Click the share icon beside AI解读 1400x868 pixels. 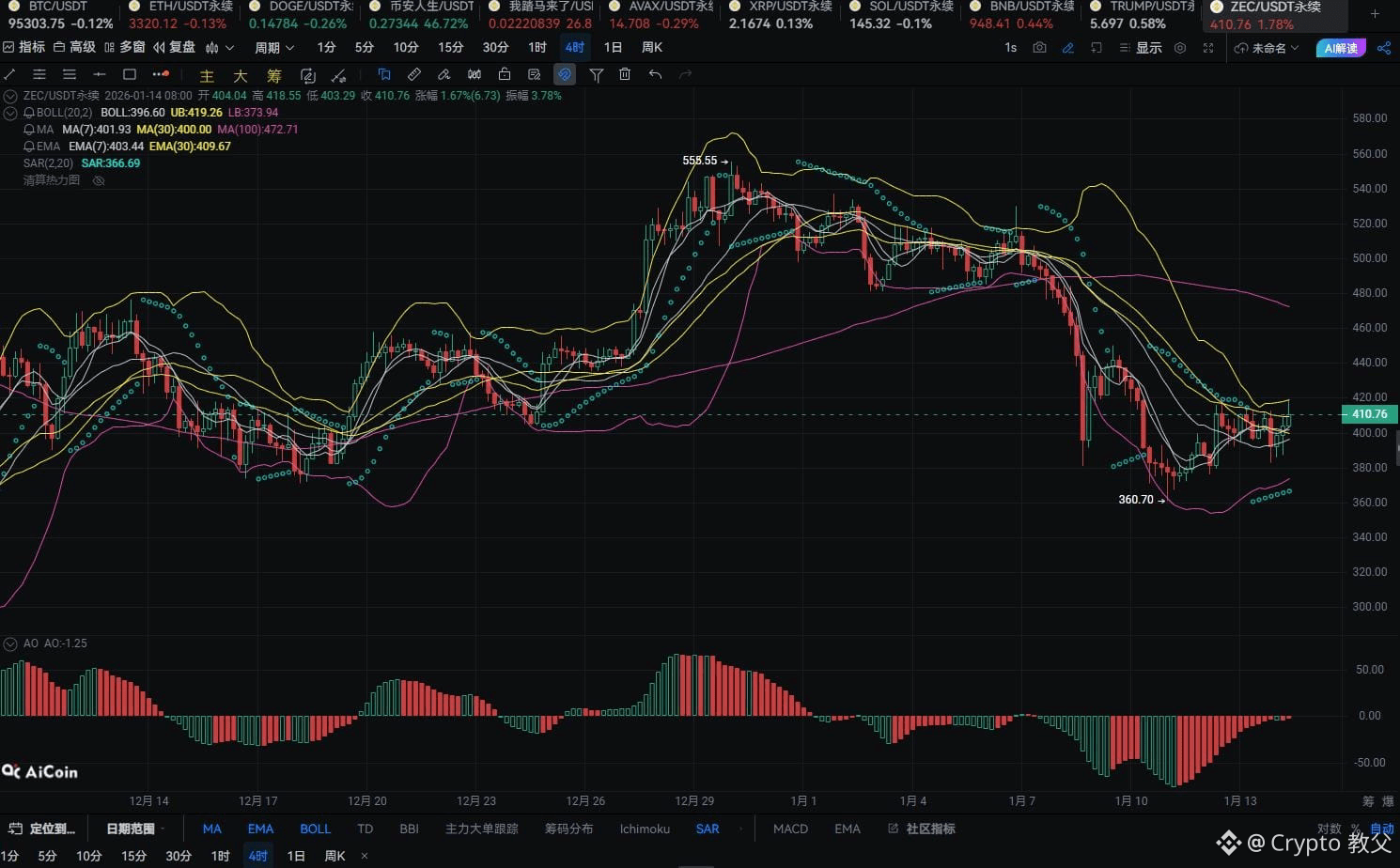[1383, 48]
